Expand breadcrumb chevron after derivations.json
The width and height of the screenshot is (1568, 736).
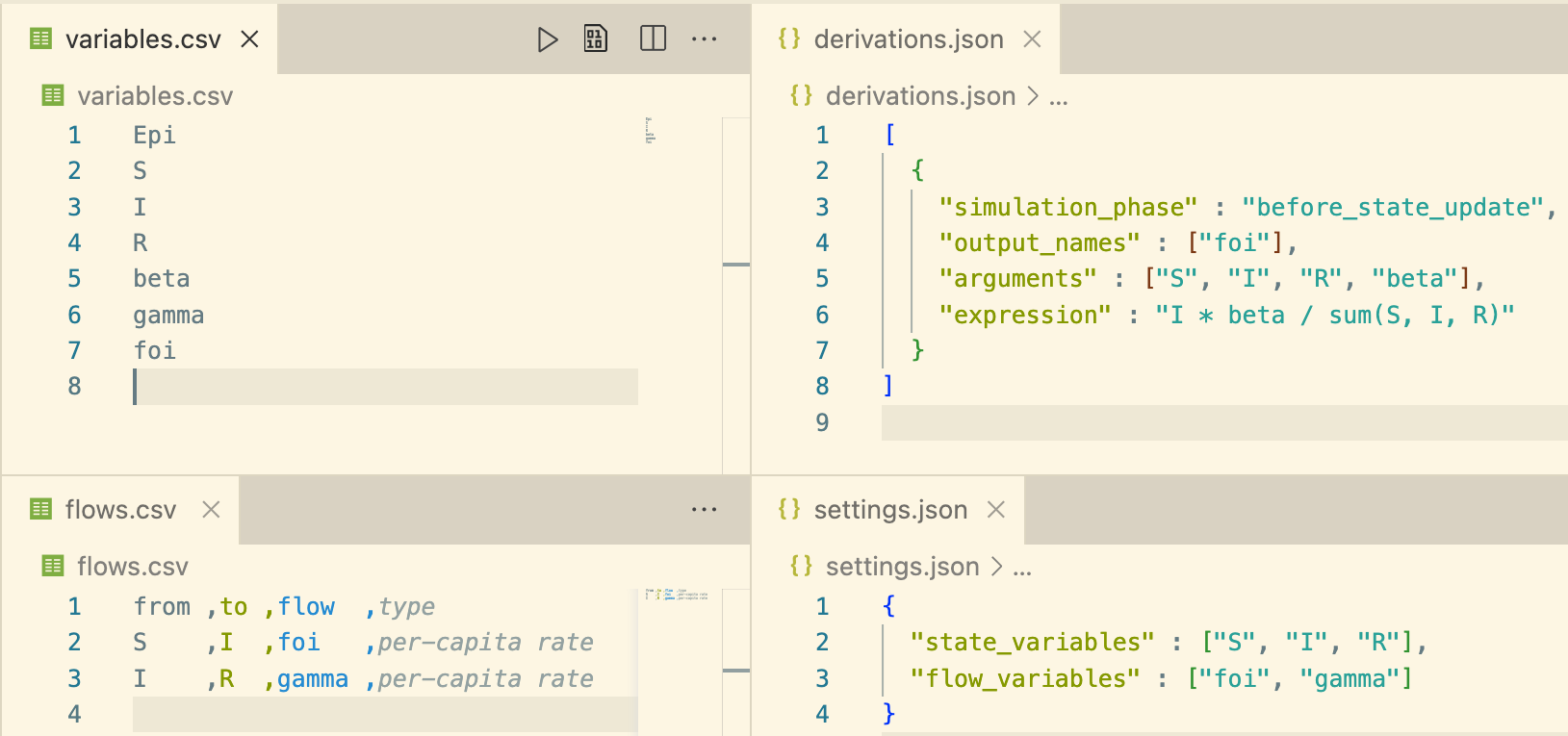click(1033, 96)
